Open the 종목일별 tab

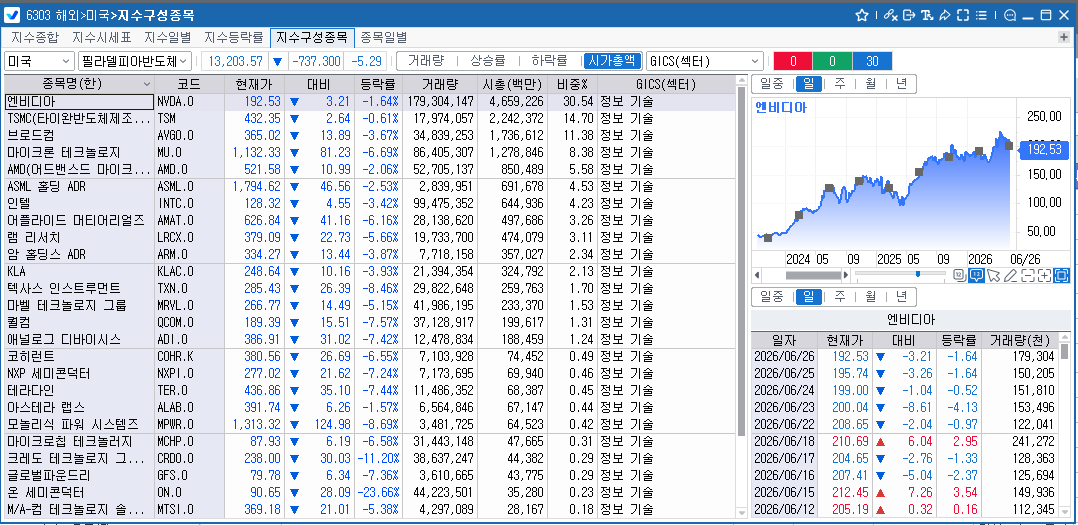tap(384, 37)
